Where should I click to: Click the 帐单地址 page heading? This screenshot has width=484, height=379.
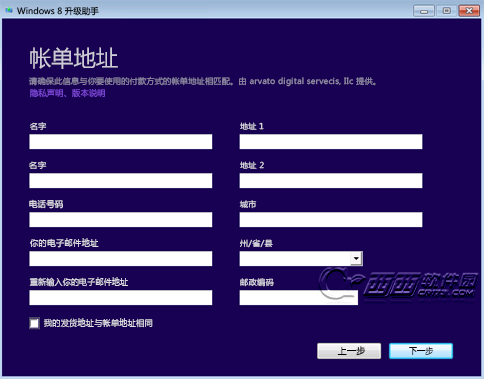pyautogui.click(x=74, y=58)
